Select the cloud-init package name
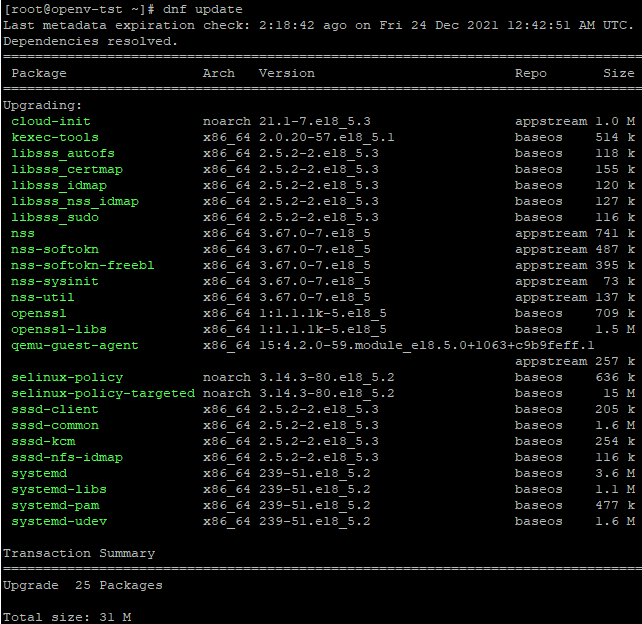This screenshot has height=624, width=642. (x=51, y=121)
